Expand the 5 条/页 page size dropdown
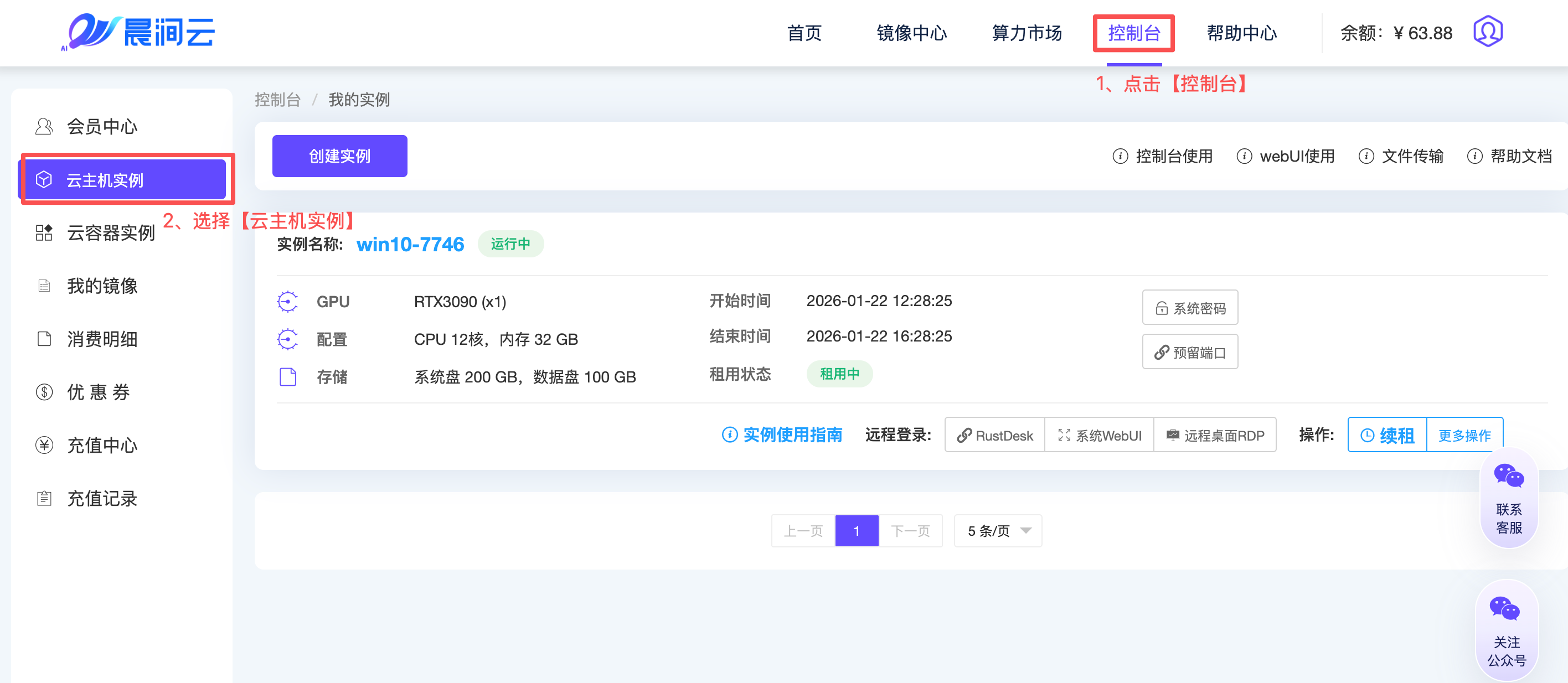This screenshot has height=683, width=1568. click(998, 531)
